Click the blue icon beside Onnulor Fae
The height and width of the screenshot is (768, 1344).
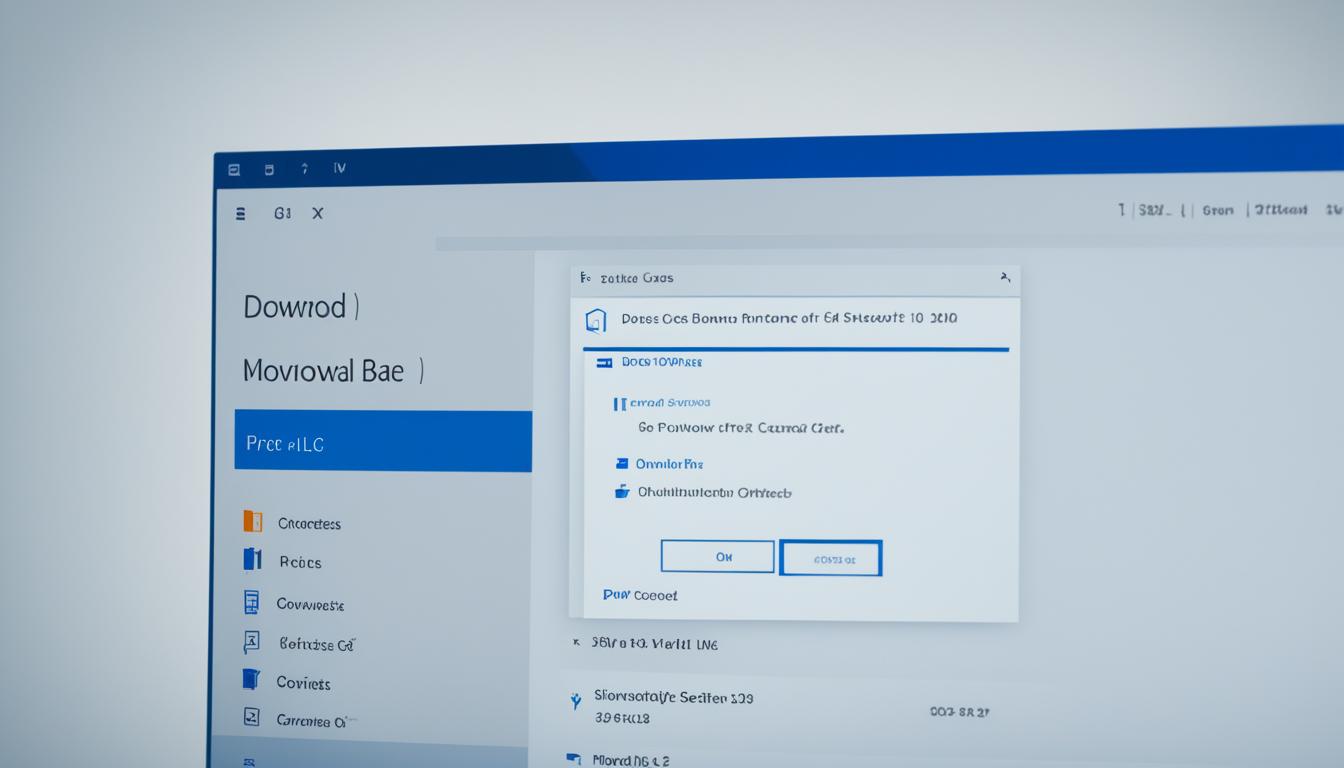pos(622,464)
